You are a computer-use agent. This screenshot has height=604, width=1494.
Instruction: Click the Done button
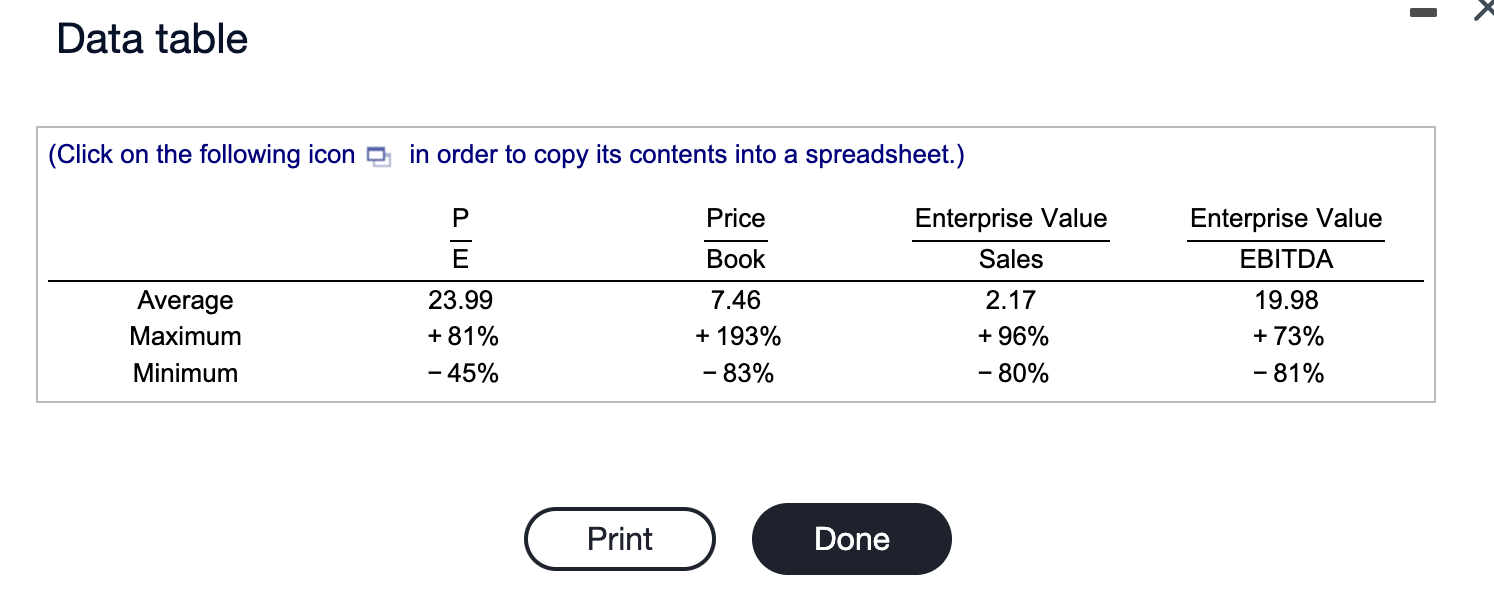click(x=852, y=539)
